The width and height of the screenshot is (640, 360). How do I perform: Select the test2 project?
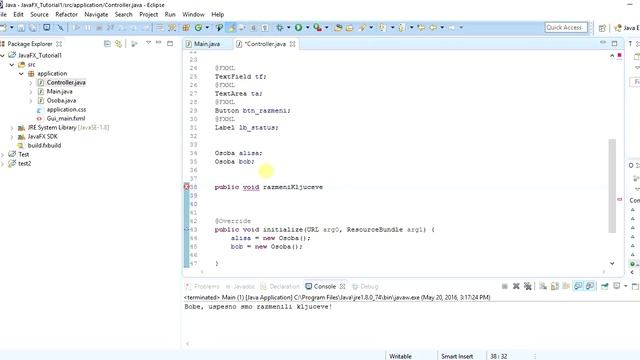pos(24,163)
